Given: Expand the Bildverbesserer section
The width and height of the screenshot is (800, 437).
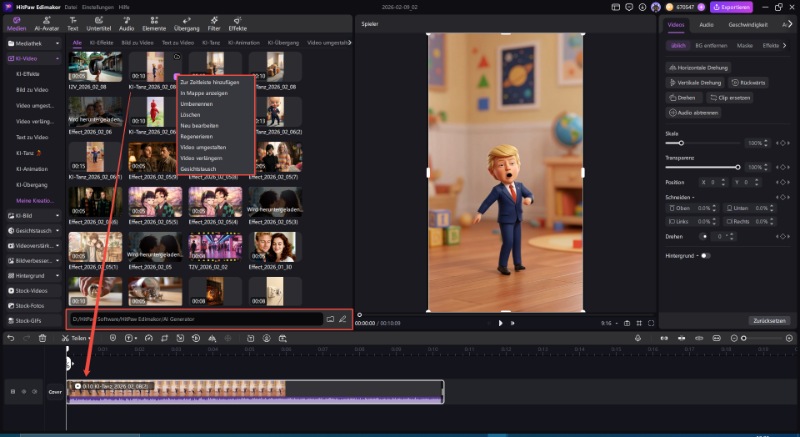Looking at the screenshot, I should 57,261.
